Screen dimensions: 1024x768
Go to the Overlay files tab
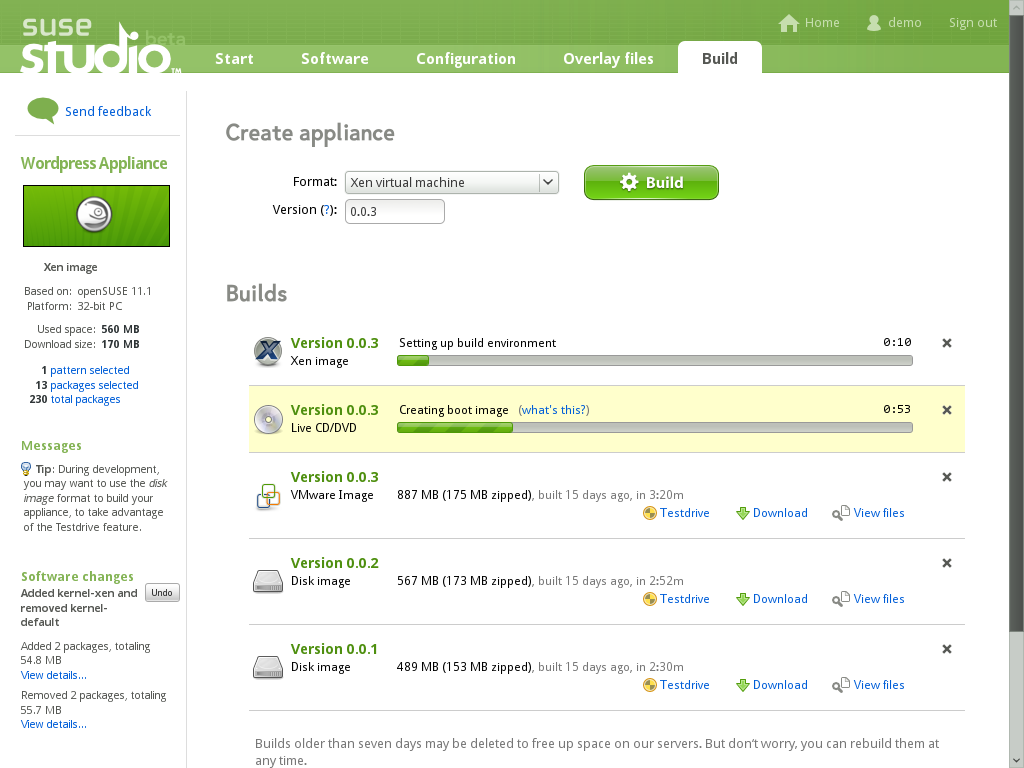click(x=608, y=58)
